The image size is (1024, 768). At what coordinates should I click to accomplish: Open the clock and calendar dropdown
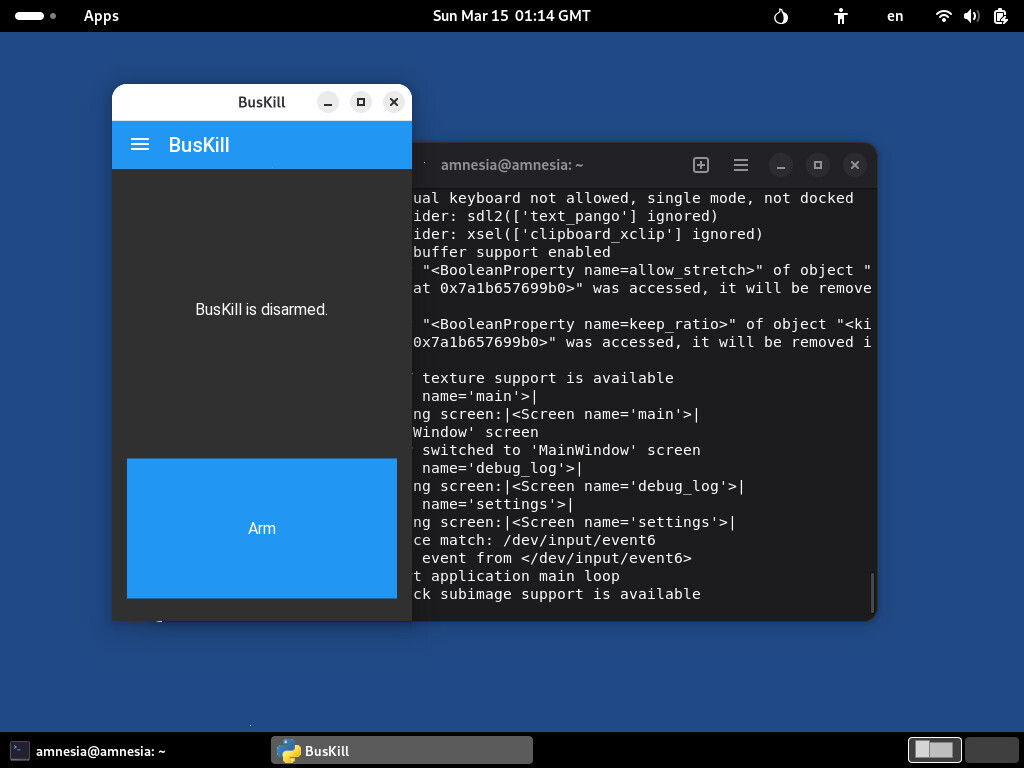(x=511, y=16)
